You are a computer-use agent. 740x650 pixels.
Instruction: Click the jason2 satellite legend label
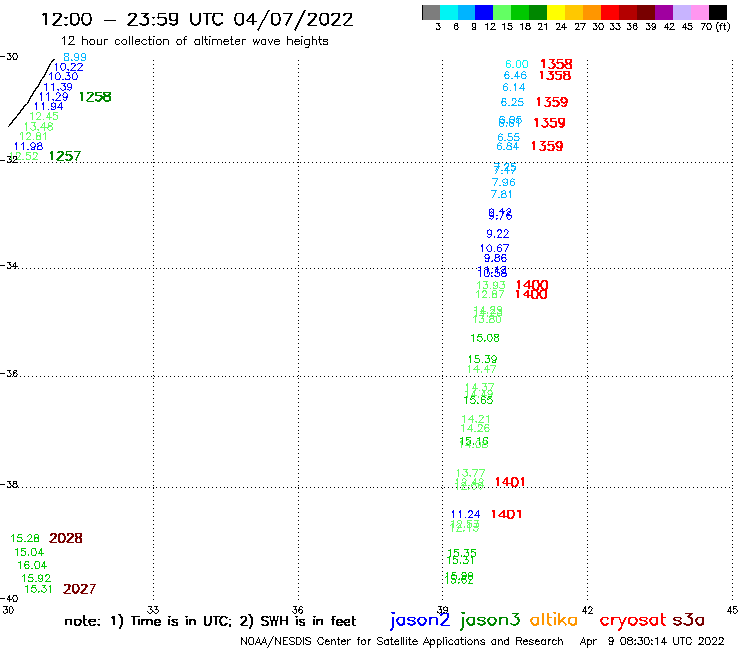[420, 620]
